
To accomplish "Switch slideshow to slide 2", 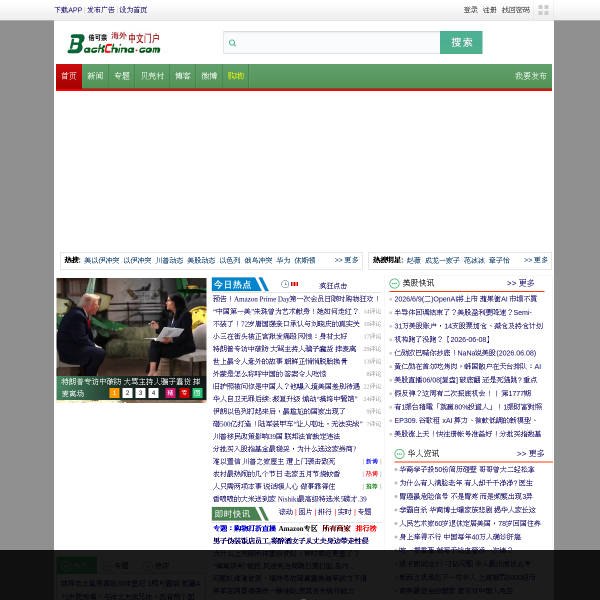I will point(127,393).
